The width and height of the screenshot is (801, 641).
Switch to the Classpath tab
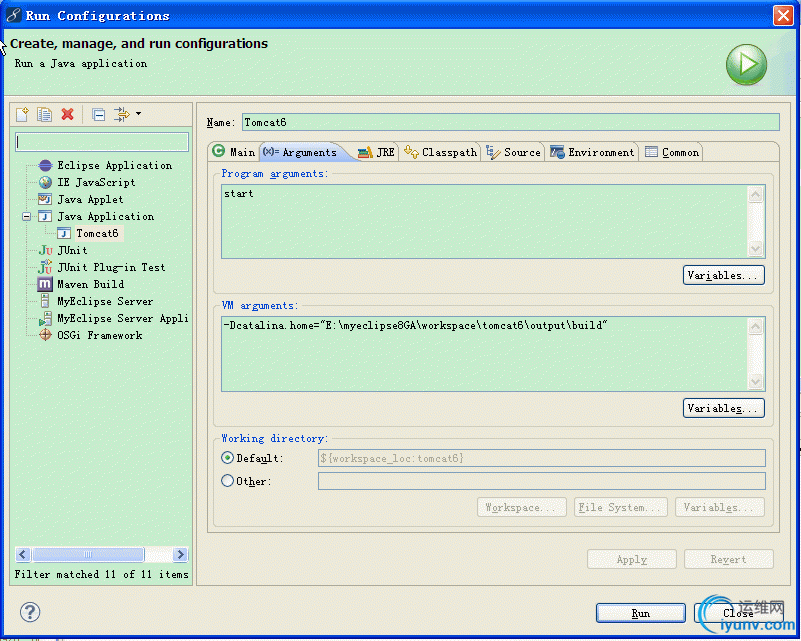440,152
